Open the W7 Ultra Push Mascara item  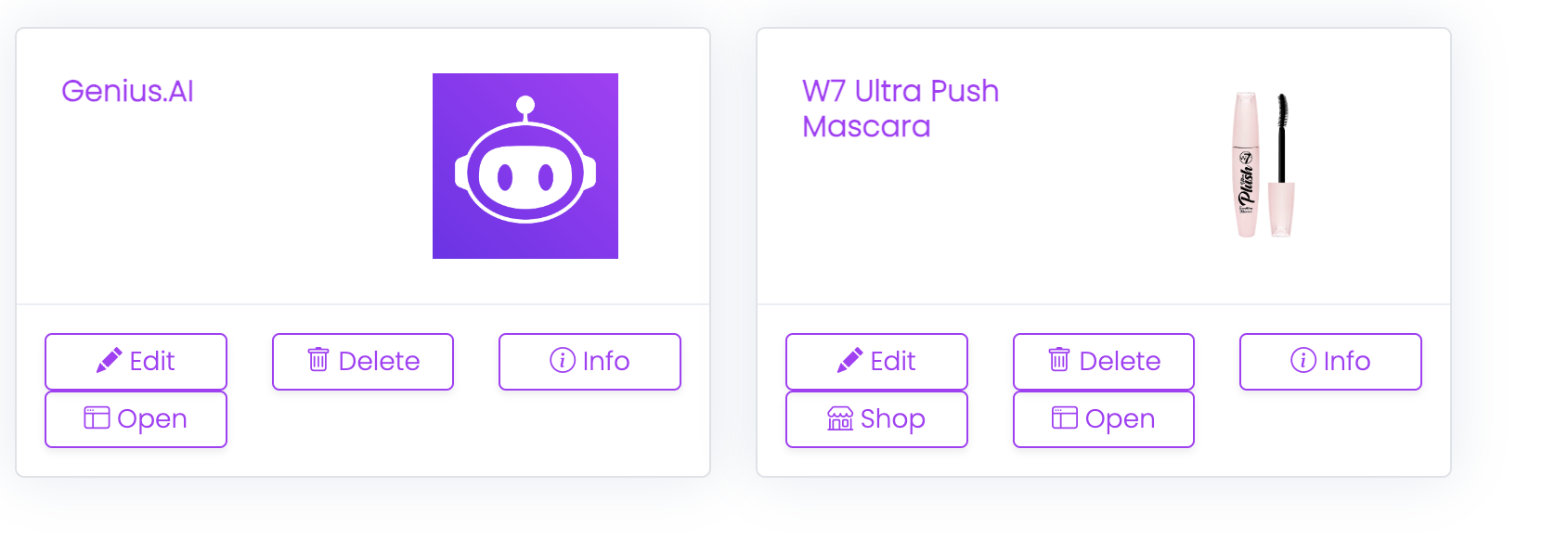pos(1104,419)
